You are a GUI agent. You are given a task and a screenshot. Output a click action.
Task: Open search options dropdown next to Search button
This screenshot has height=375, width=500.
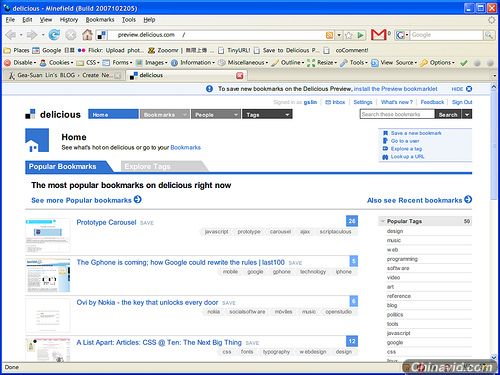point(467,114)
